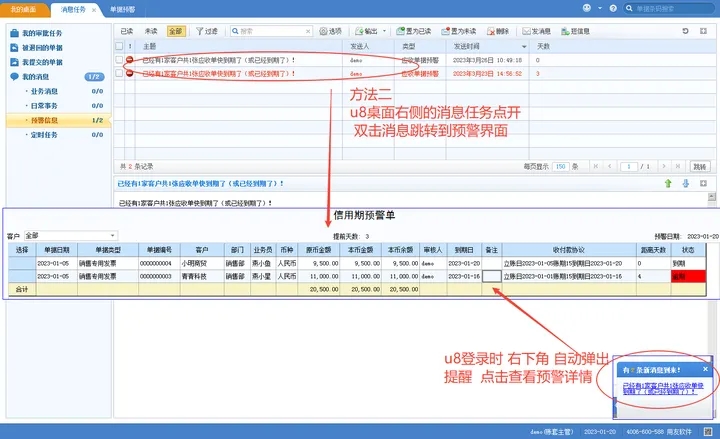Expand the 输出 dropdown arrow
This screenshot has width=720, height=439.
pos(384,31)
